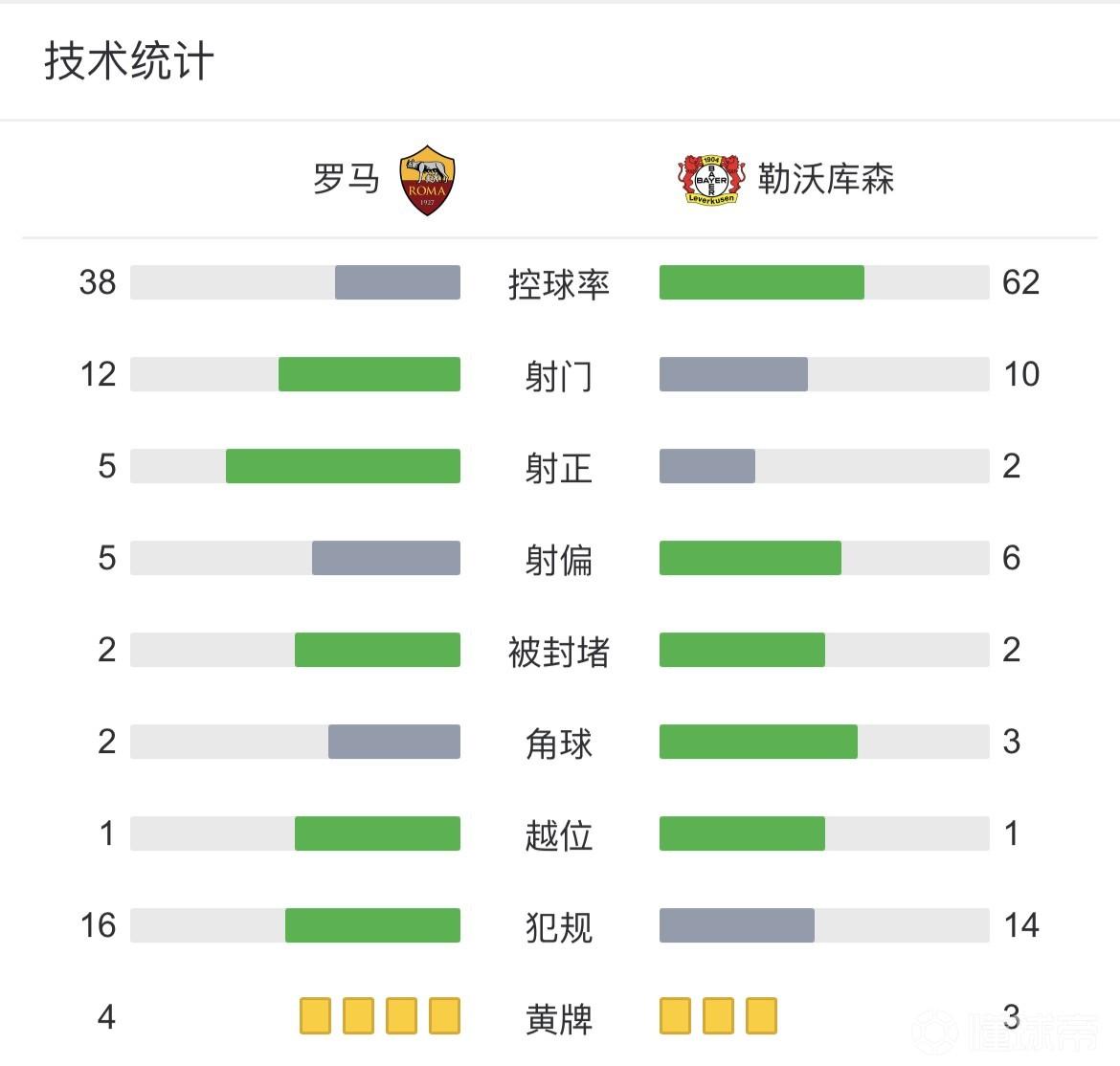Open the 勒沃库森 team name link
The width and height of the screenshot is (1120, 1066).
tap(826, 179)
